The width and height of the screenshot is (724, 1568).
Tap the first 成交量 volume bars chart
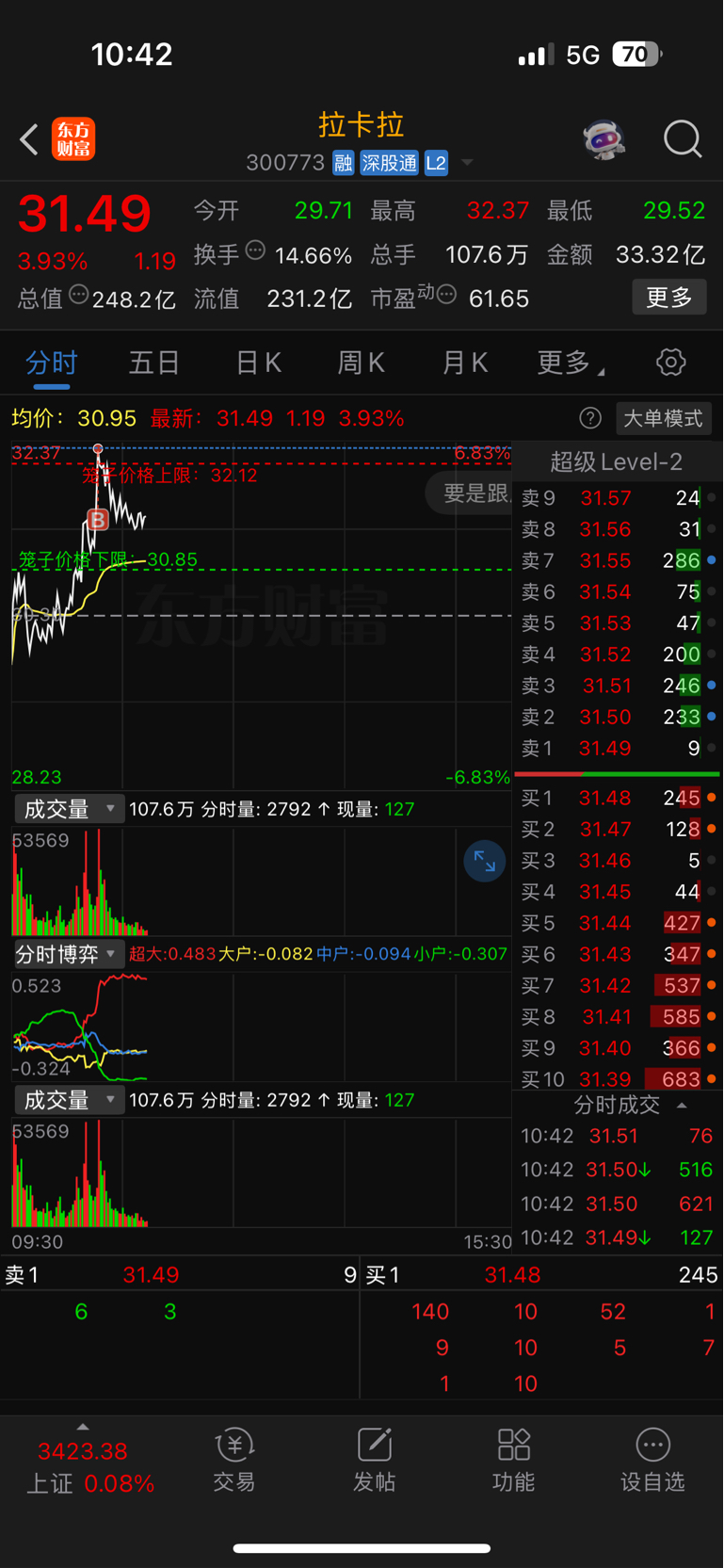[x=262, y=881]
